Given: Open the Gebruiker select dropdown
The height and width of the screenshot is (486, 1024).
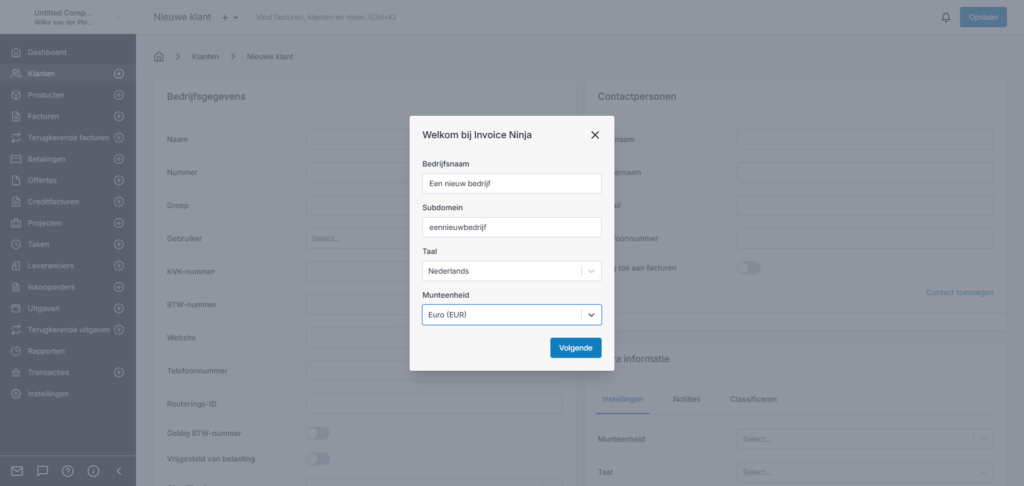Looking at the screenshot, I should [x=434, y=238].
